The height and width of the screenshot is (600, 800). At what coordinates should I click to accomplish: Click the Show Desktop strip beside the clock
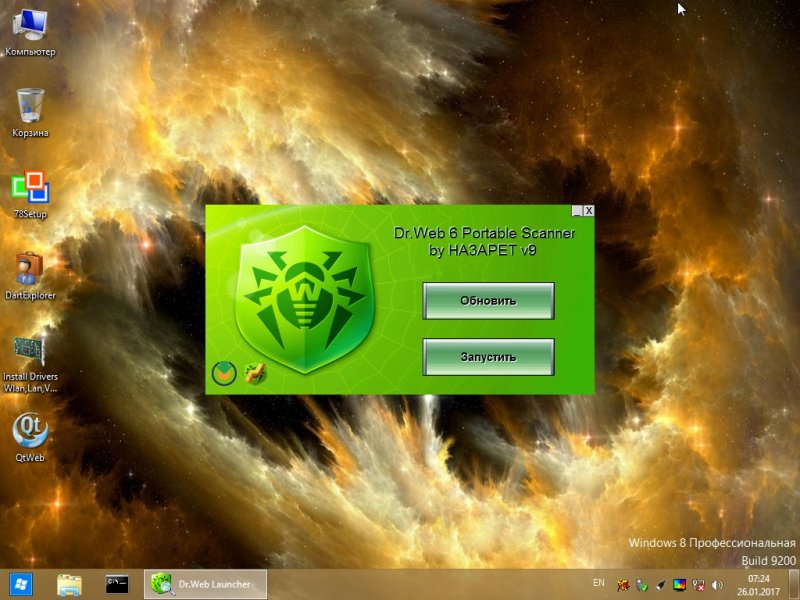794,585
